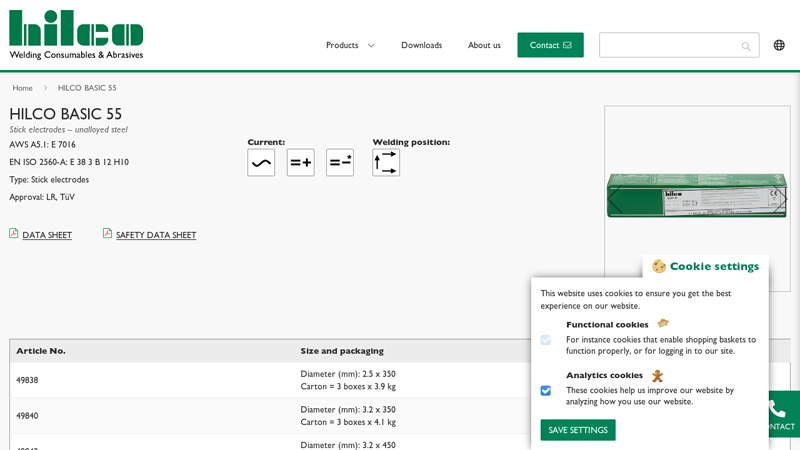Open the Downloads menu item

tap(421, 45)
